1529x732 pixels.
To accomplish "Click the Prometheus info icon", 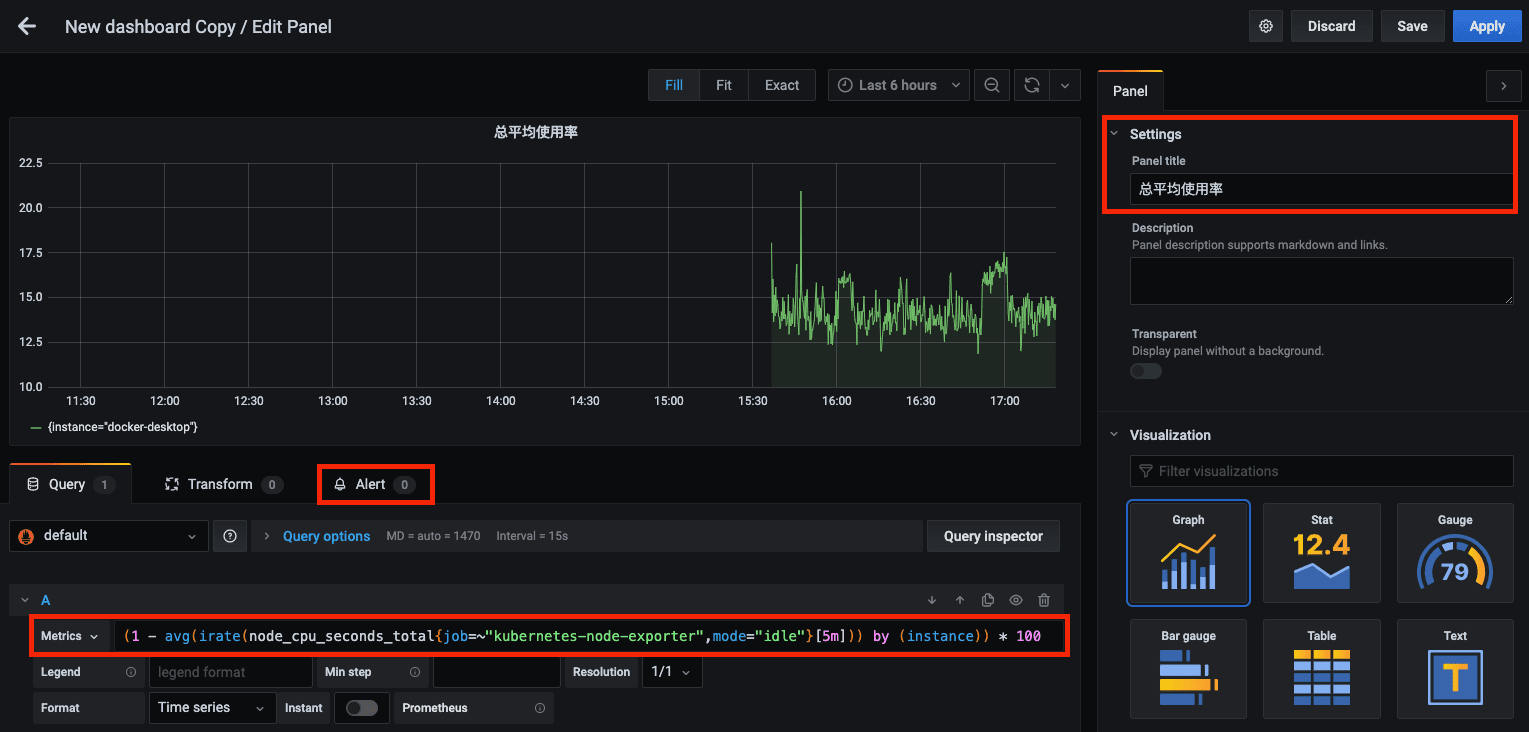I will (540, 708).
